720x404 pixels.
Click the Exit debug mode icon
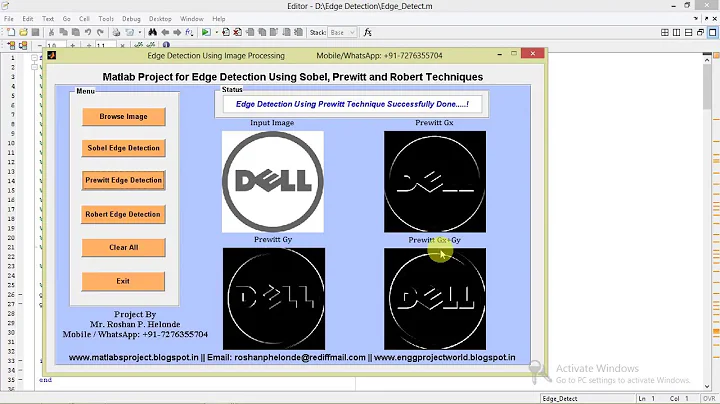pyautogui.click(x=298, y=32)
